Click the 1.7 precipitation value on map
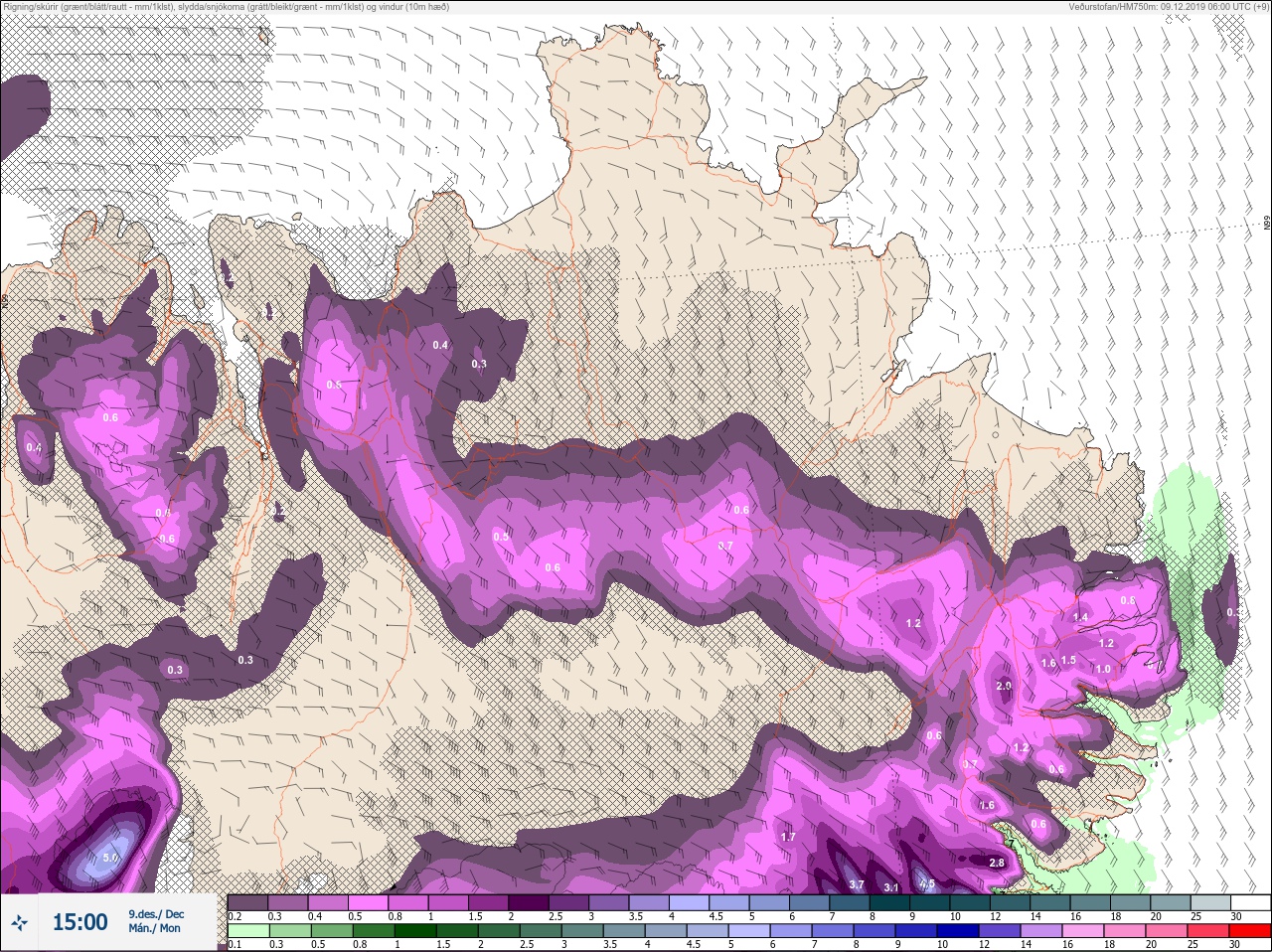Screen dimensions: 1272x952 pyautogui.click(x=788, y=837)
